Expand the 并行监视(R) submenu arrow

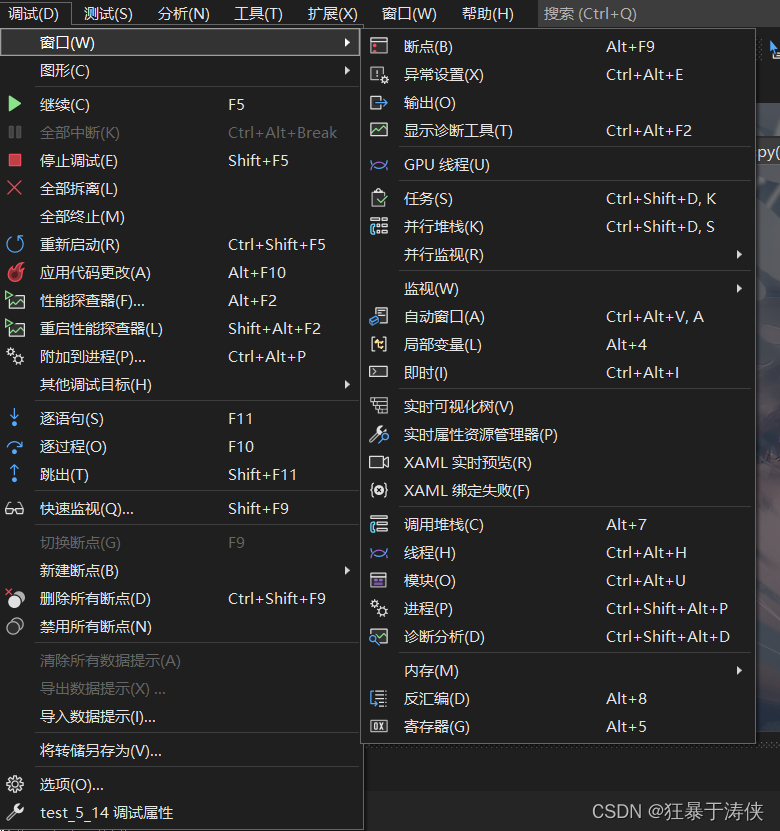[739, 254]
